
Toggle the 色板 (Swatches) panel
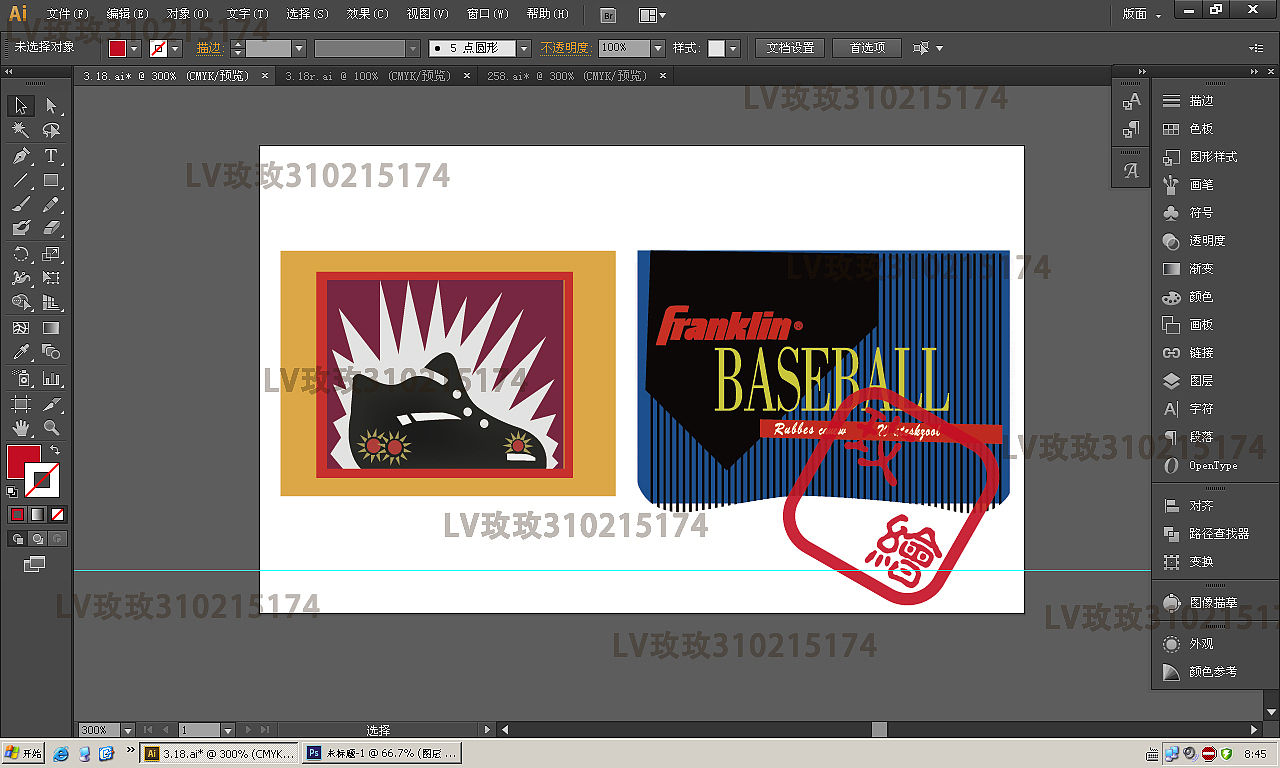click(x=1200, y=129)
